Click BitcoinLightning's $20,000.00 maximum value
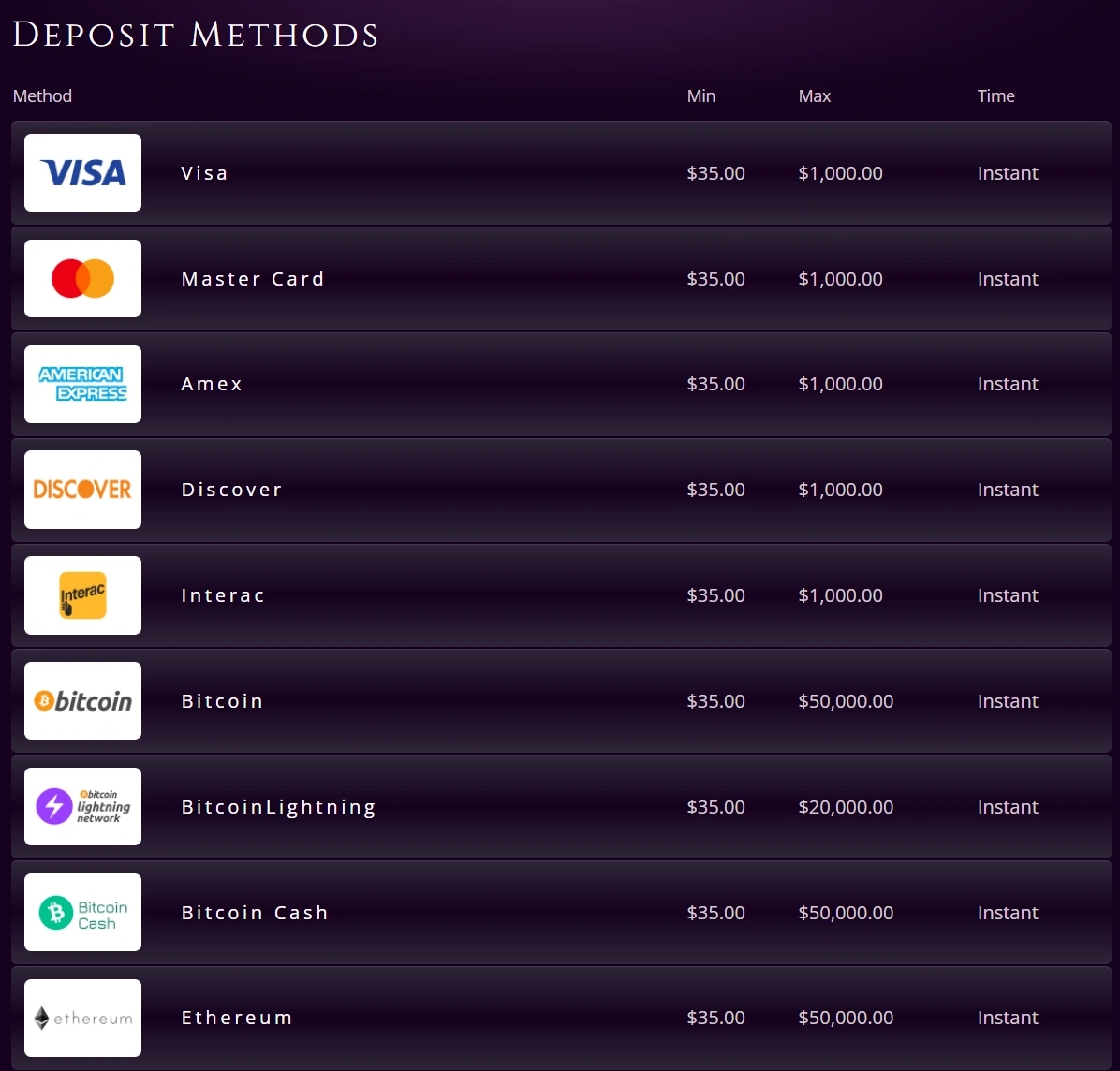The width and height of the screenshot is (1120, 1071). (x=846, y=807)
